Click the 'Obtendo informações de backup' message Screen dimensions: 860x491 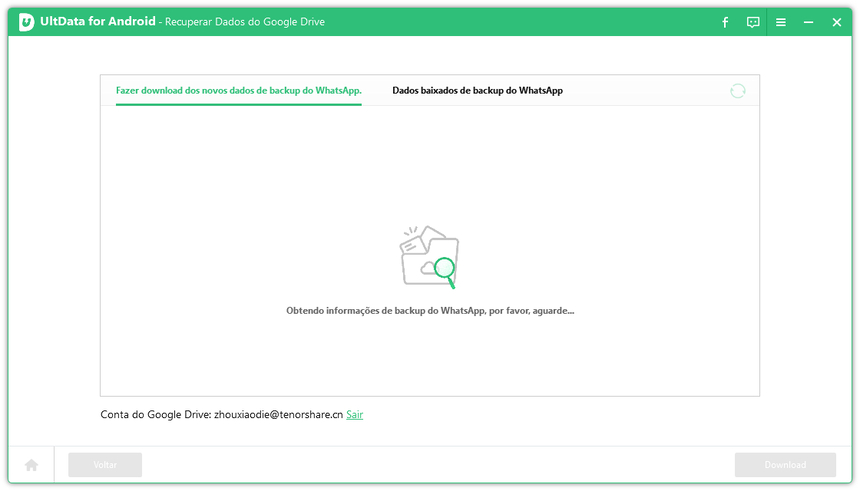pos(430,311)
